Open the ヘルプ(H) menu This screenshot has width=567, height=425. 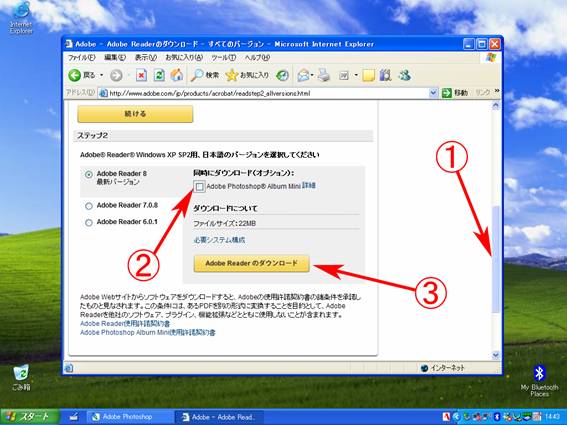257,58
